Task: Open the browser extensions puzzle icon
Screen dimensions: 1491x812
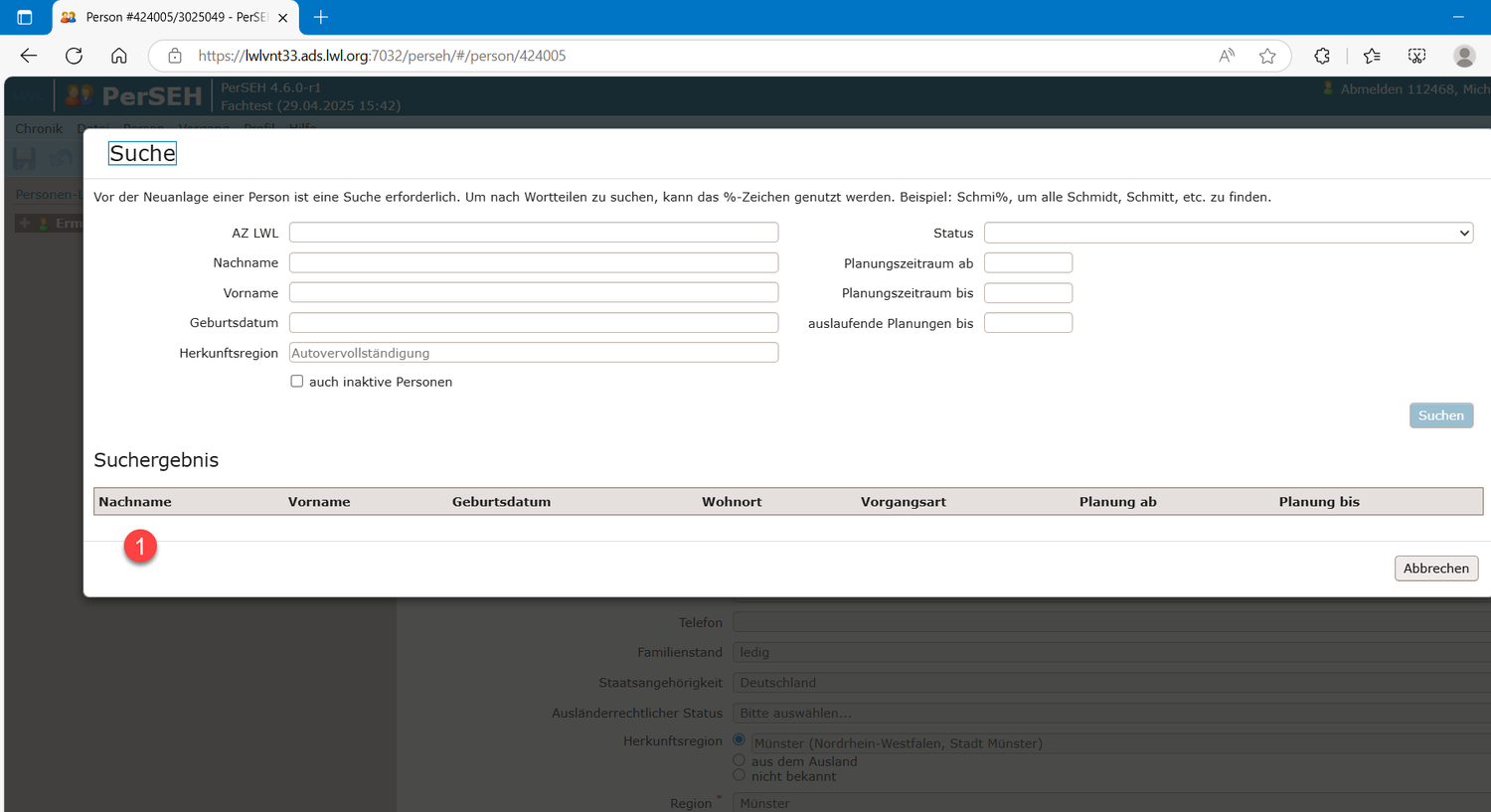Action: (1322, 56)
